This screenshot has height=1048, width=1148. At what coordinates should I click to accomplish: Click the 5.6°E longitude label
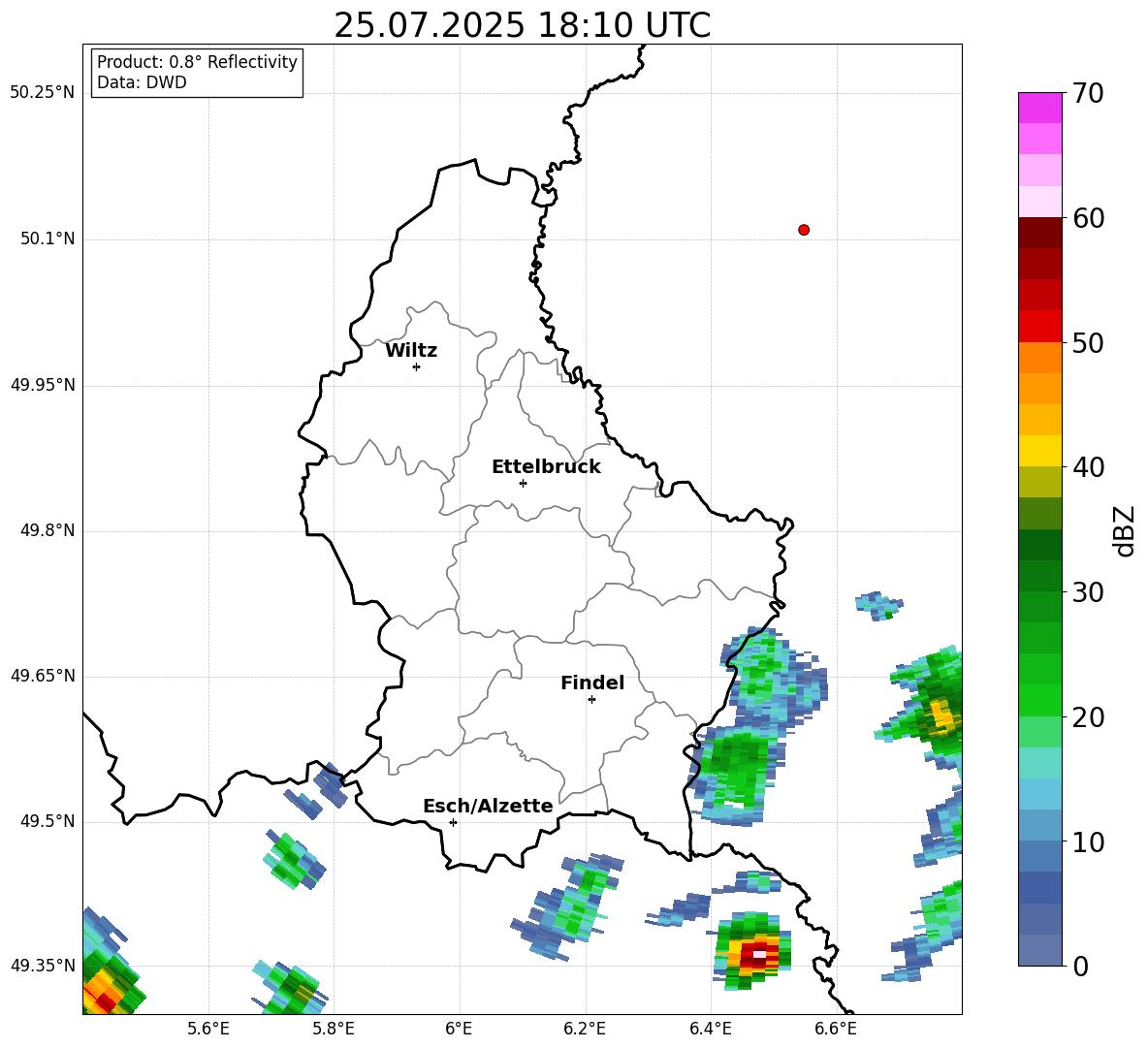pyautogui.click(x=208, y=1029)
